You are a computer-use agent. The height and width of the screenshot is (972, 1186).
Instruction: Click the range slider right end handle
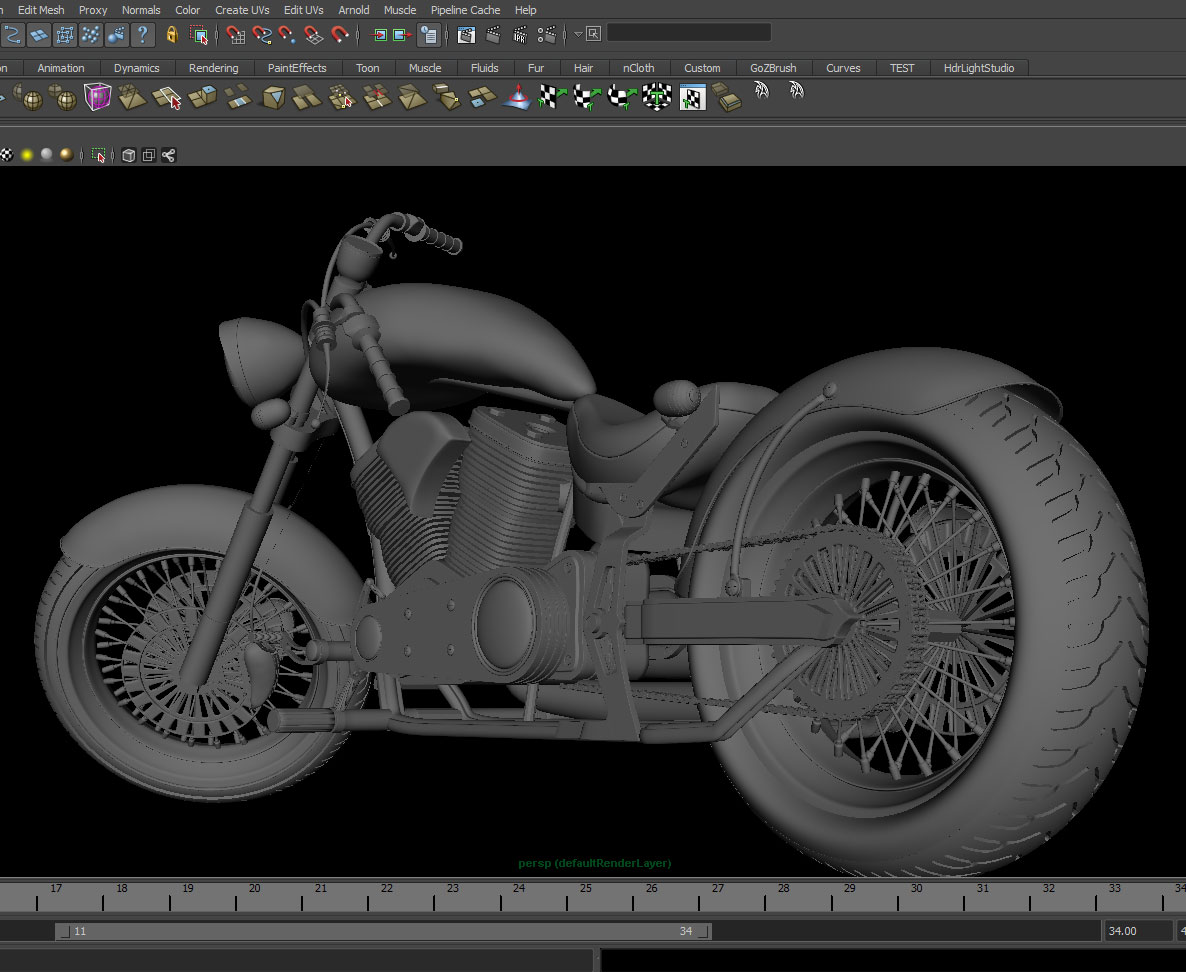click(703, 931)
